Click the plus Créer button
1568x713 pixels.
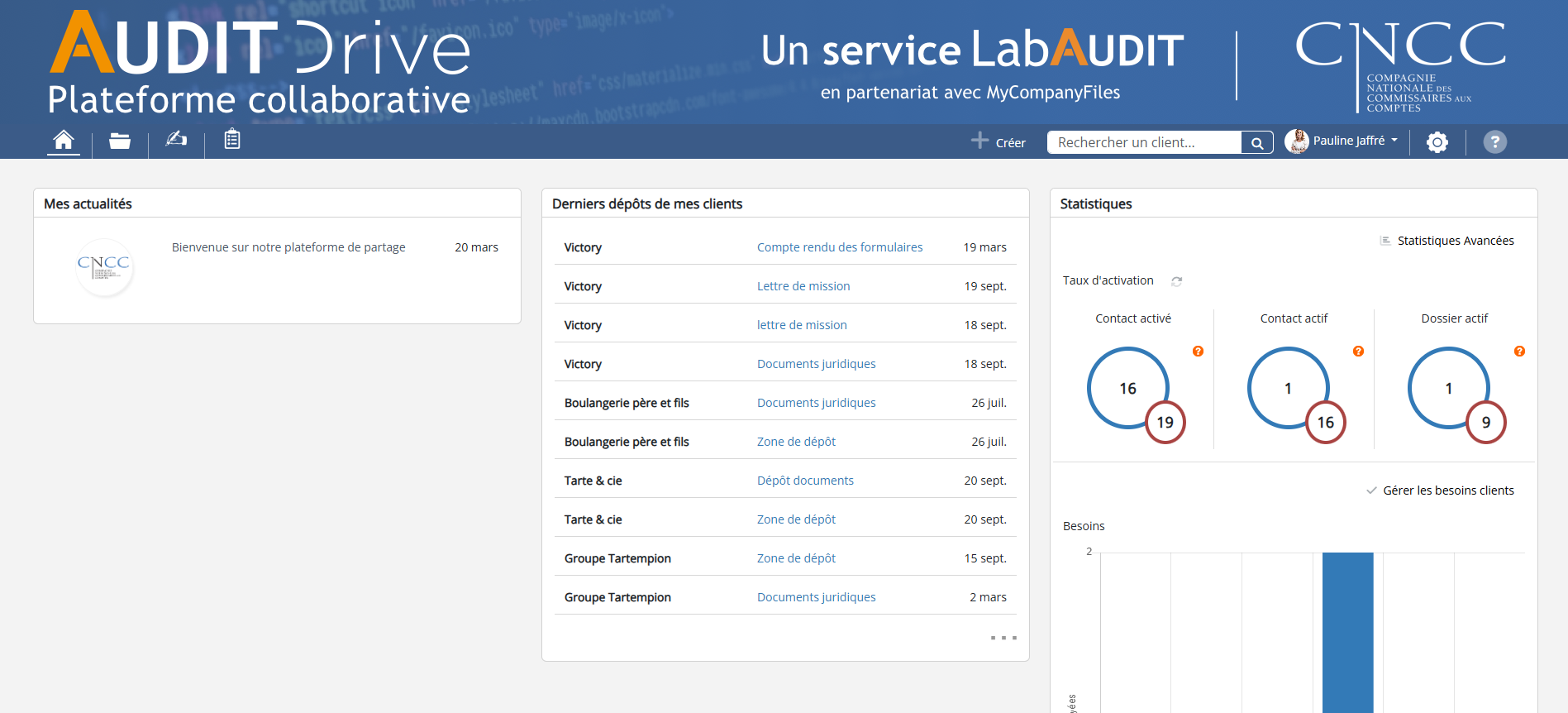tap(998, 141)
